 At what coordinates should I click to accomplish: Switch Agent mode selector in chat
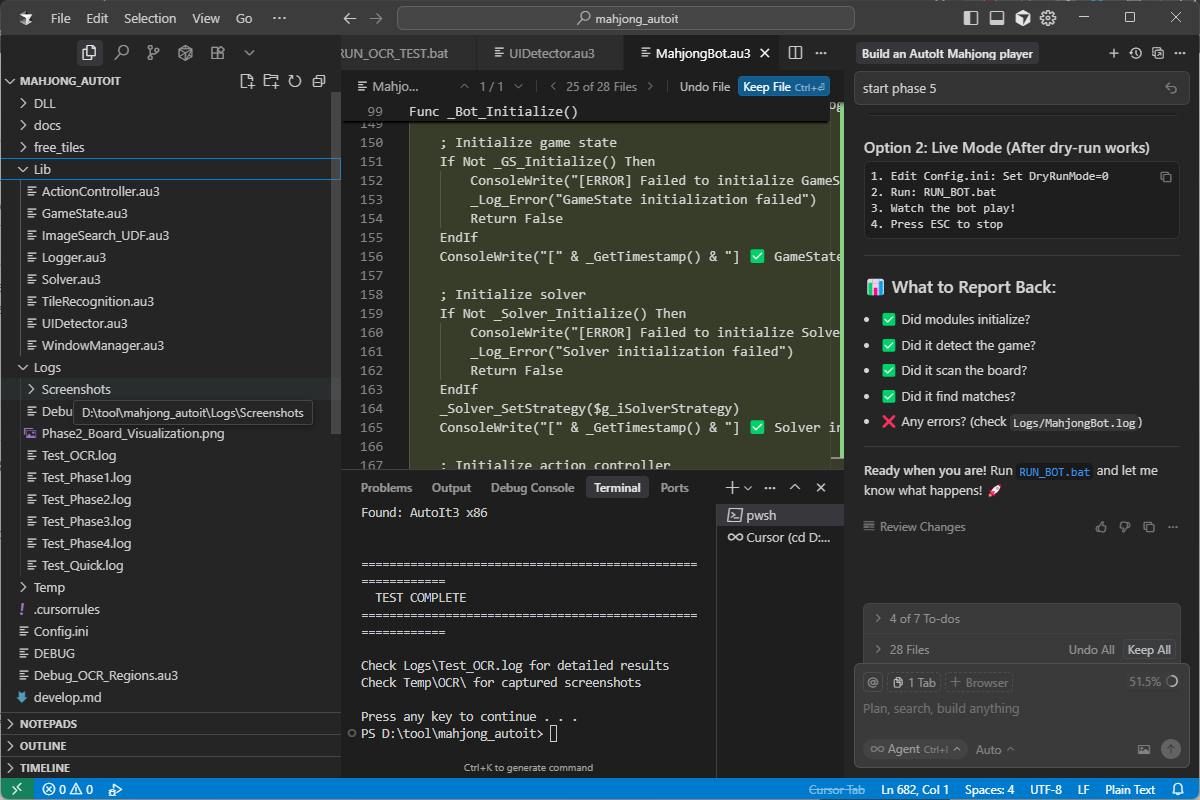click(x=914, y=749)
